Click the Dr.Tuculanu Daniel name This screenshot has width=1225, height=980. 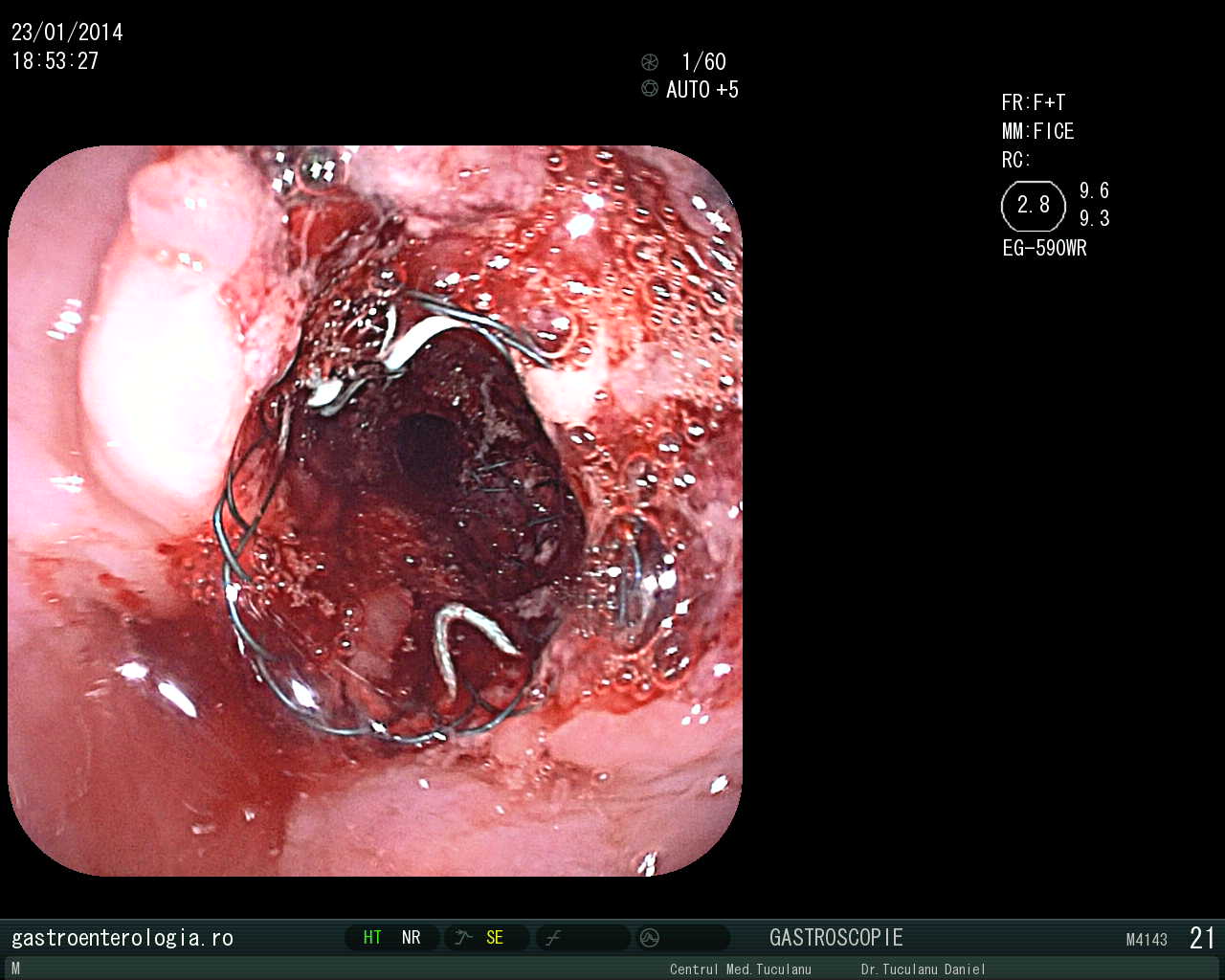923,969
